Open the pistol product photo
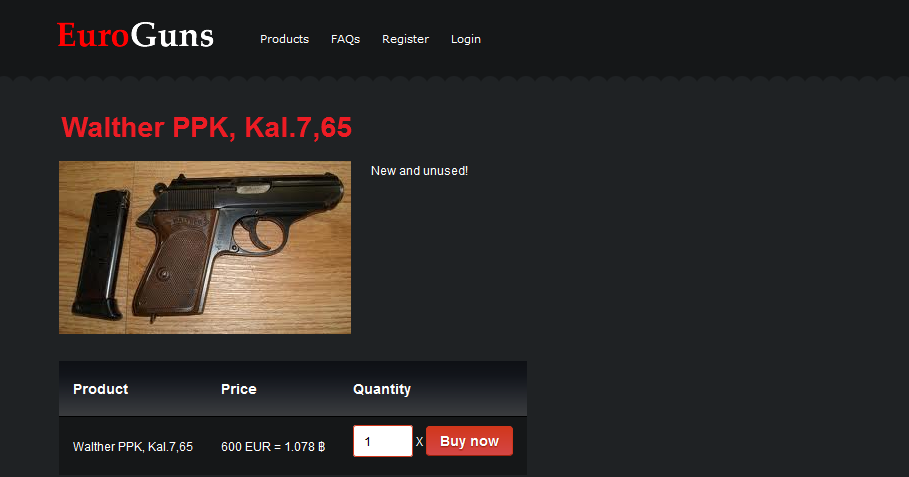Screen dimensions: 909x477 pyautogui.click(x=205, y=247)
